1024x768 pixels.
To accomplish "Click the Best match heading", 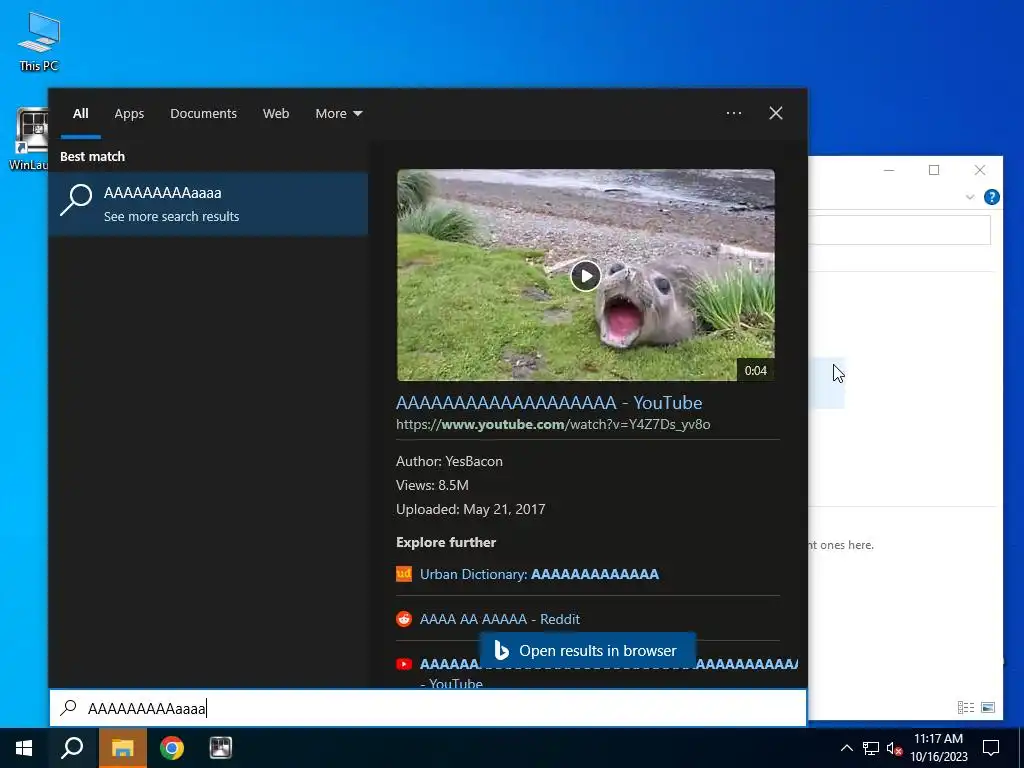I will [x=92, y=157].
